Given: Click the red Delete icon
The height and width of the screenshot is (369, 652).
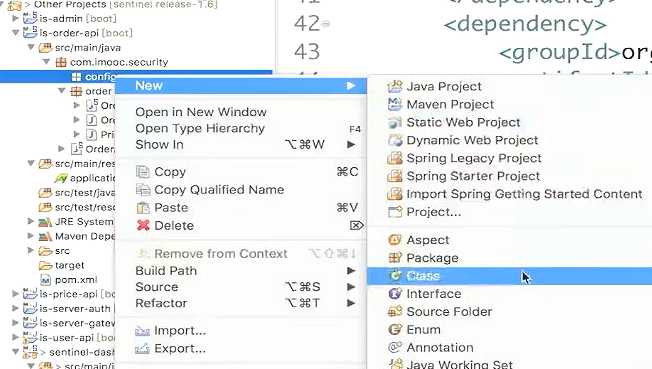Looking at the screenshot, I should [x=143, y=225].
